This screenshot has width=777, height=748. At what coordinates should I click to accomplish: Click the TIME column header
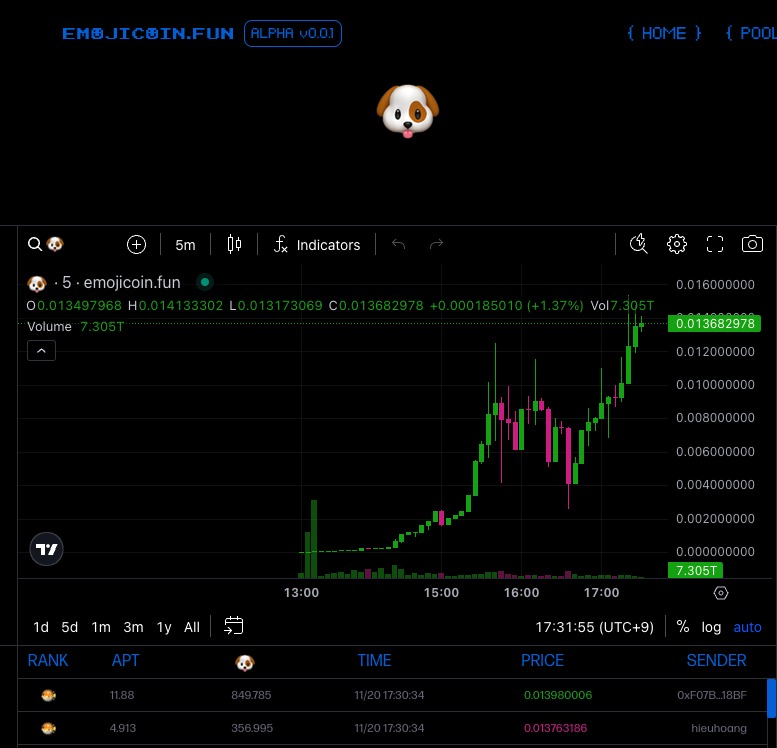pyautogui.click(x=375, y=660)
